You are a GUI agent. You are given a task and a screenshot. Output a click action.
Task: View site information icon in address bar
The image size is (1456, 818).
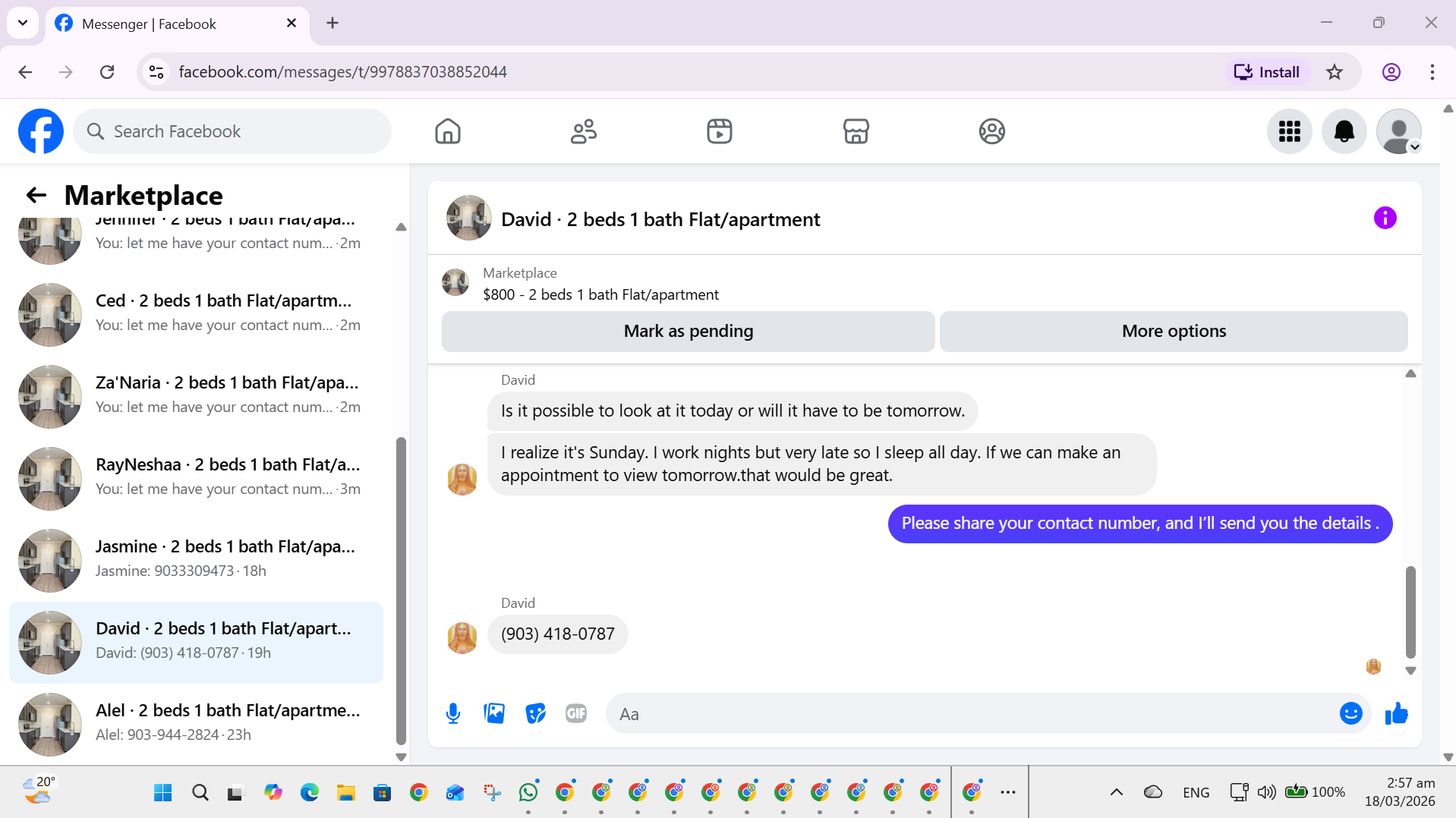point(156,72)
